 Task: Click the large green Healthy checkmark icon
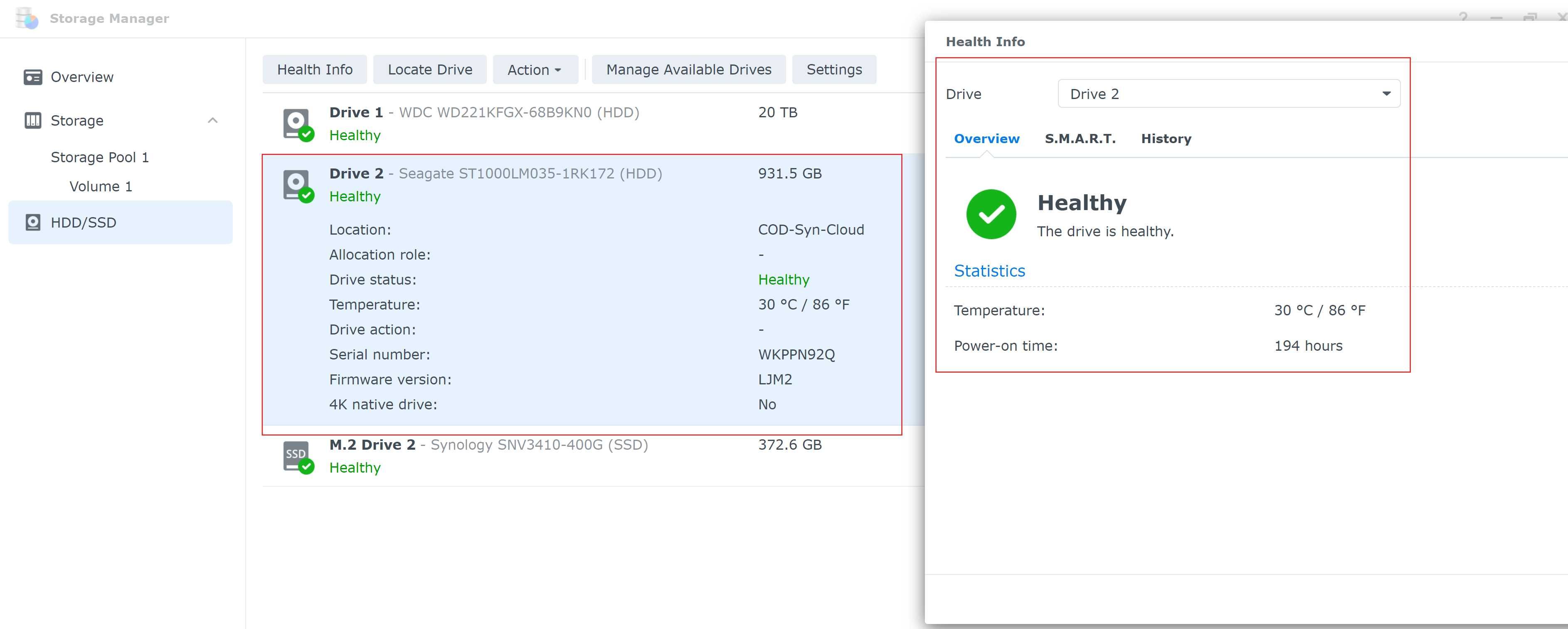coord(991,214)
